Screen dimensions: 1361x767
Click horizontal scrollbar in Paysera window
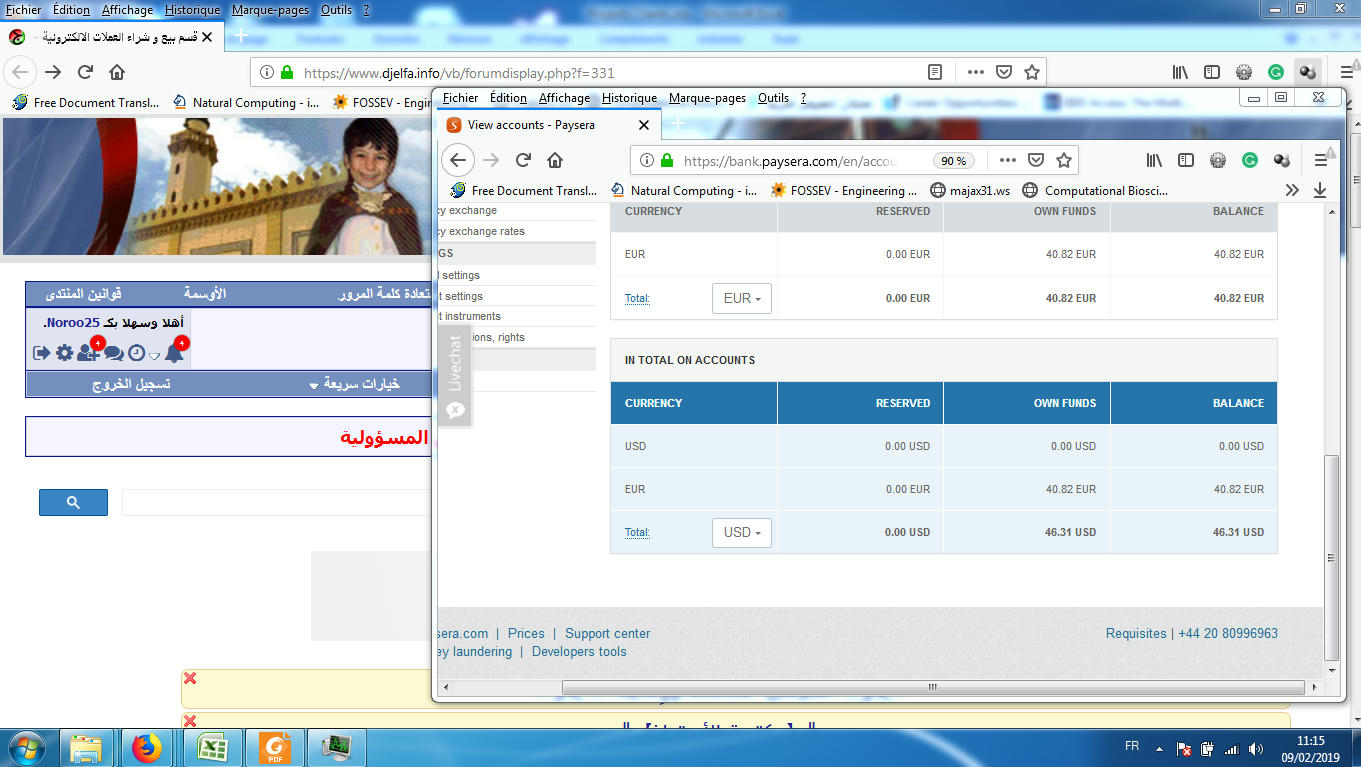click(933, 687)
